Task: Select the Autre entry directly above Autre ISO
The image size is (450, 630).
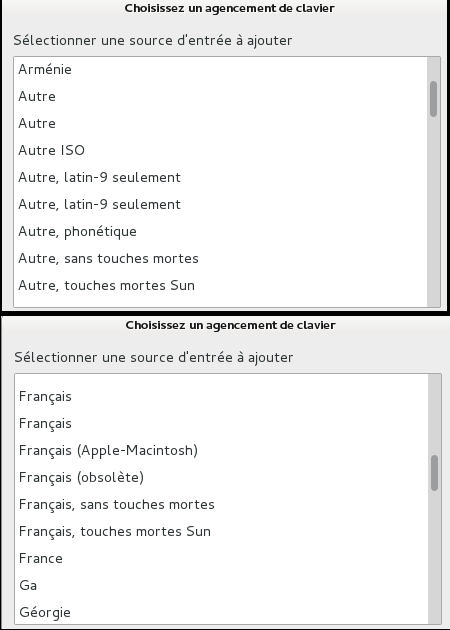Action: click(221, 123)
